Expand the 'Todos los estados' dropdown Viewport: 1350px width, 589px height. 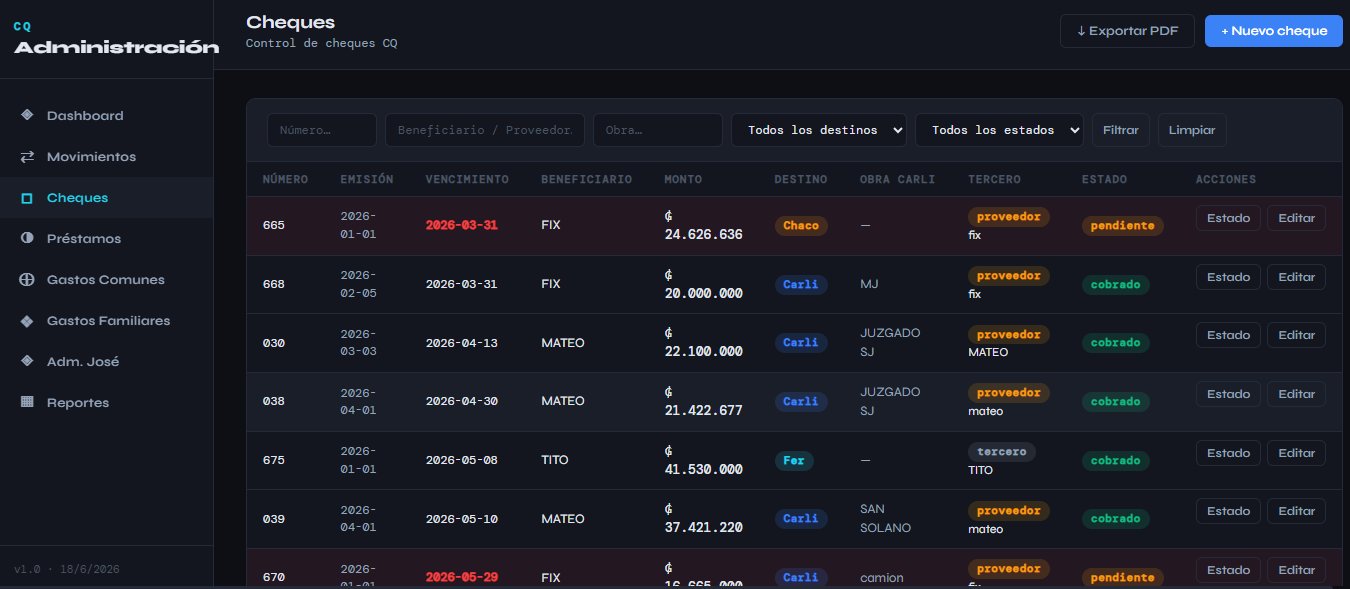pyautogui.click(x=999, y=130)
